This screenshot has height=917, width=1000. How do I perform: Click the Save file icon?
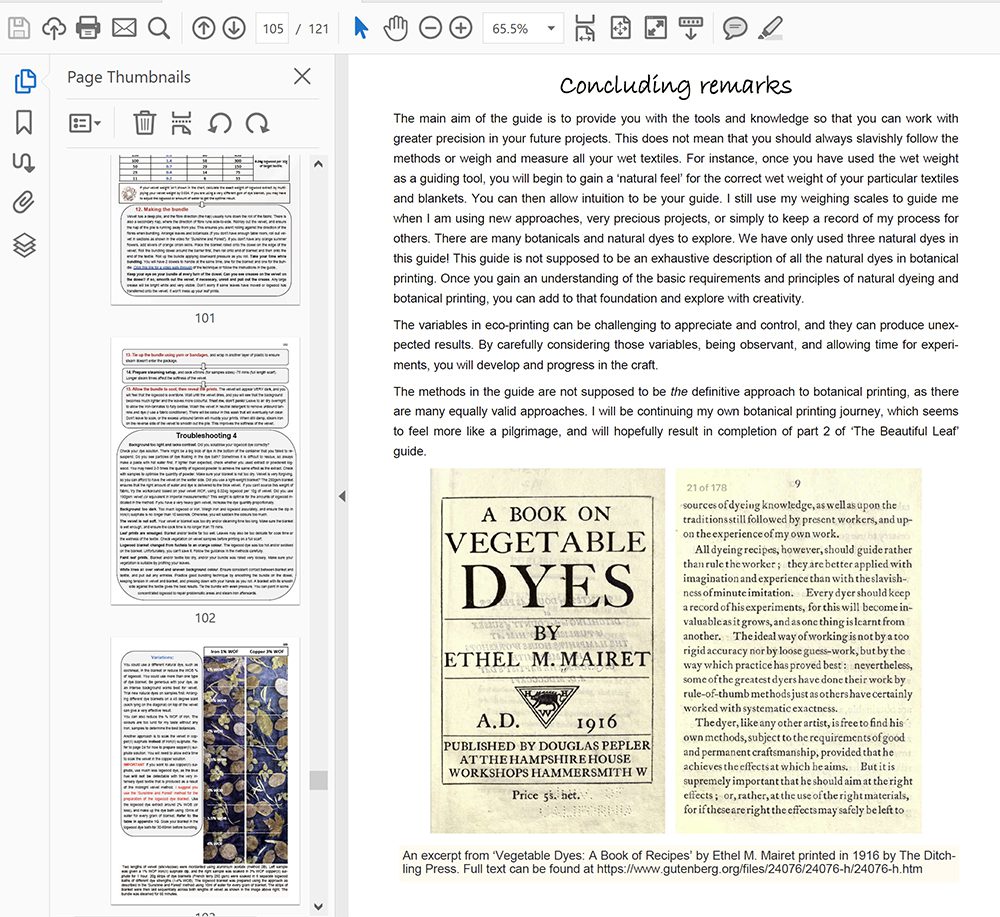(x=18, y=28)
